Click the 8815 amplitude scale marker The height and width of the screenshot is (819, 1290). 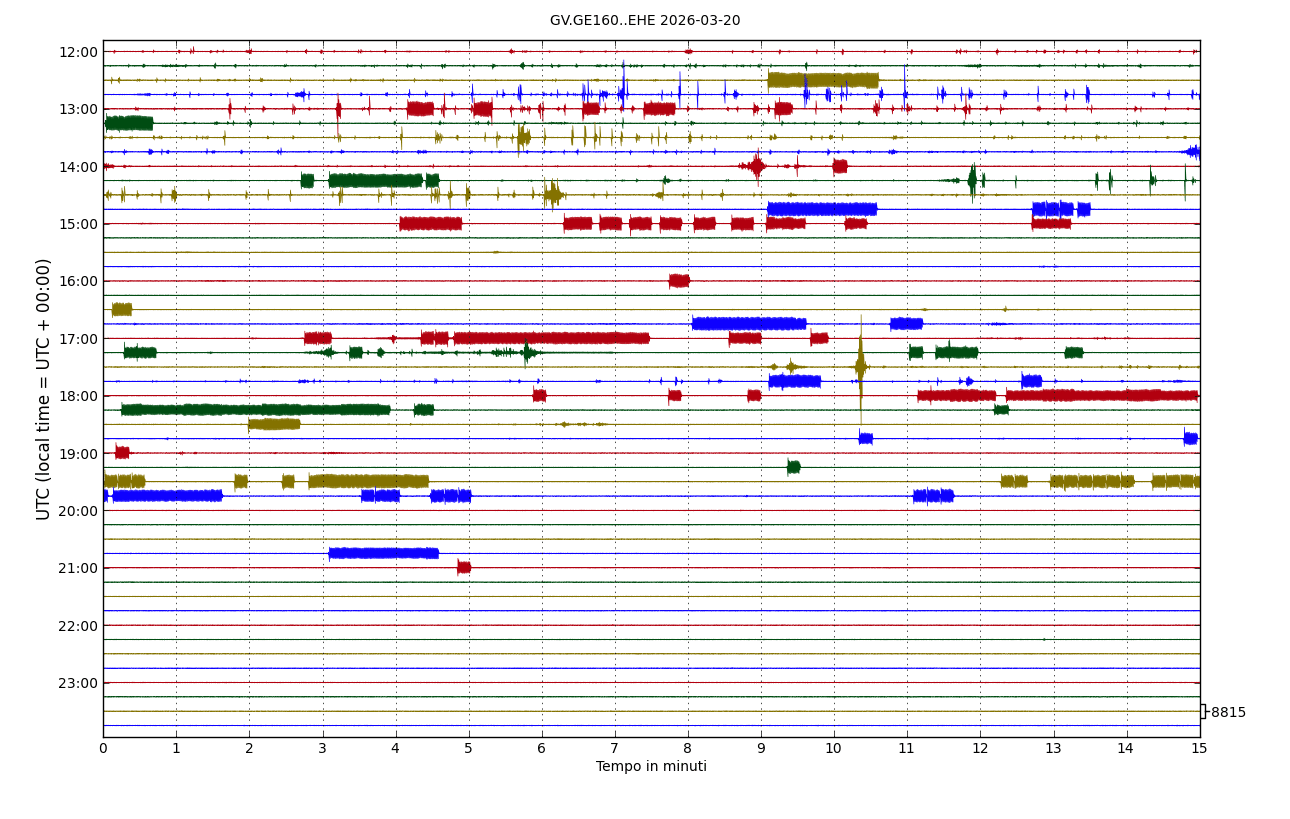(1227, 713)
